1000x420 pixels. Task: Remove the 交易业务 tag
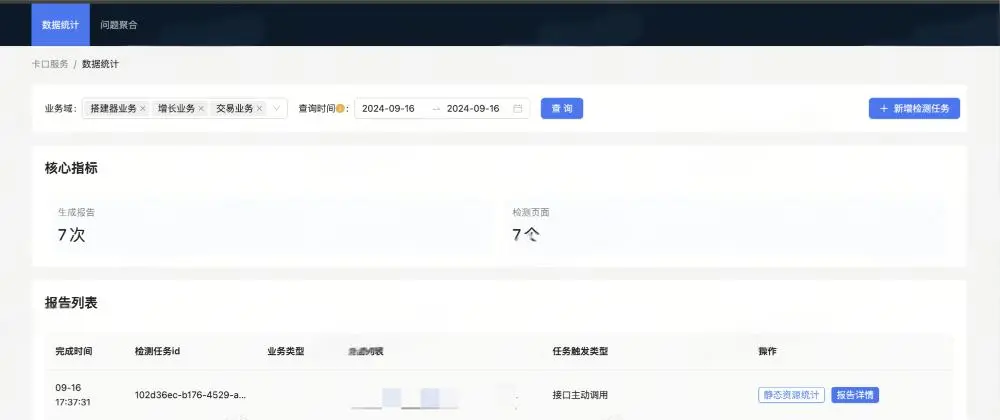[x=260, y=109]
